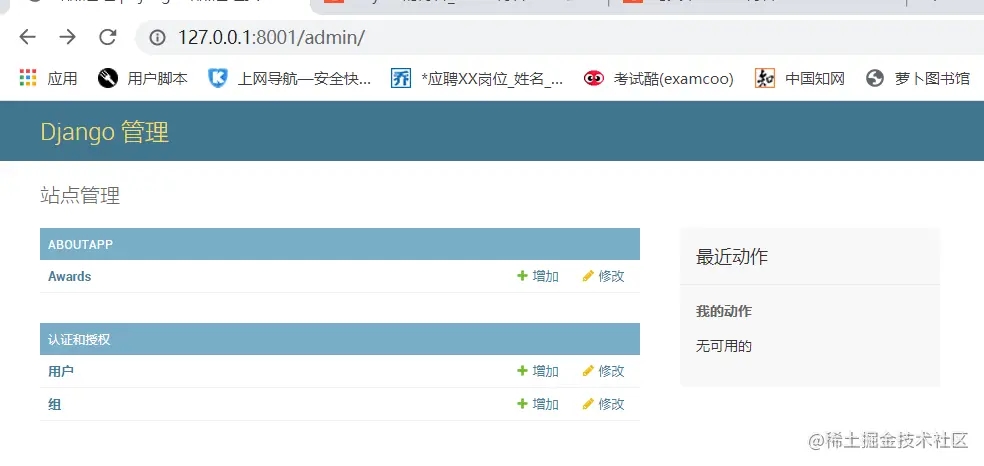Select the 无可用的 text
This screenshot has height=466, width=984.
pos(724,346)
